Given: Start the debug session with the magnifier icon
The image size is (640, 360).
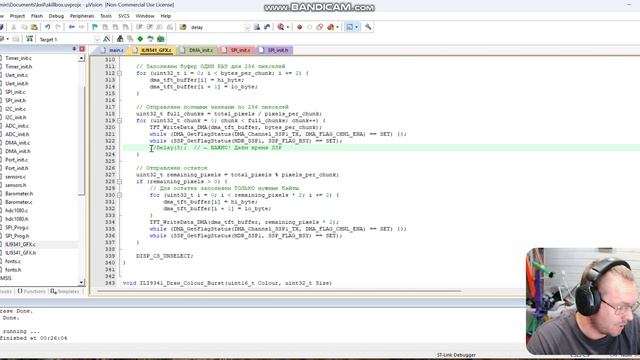Looking at the screenshot, I should tap(280, 27).
